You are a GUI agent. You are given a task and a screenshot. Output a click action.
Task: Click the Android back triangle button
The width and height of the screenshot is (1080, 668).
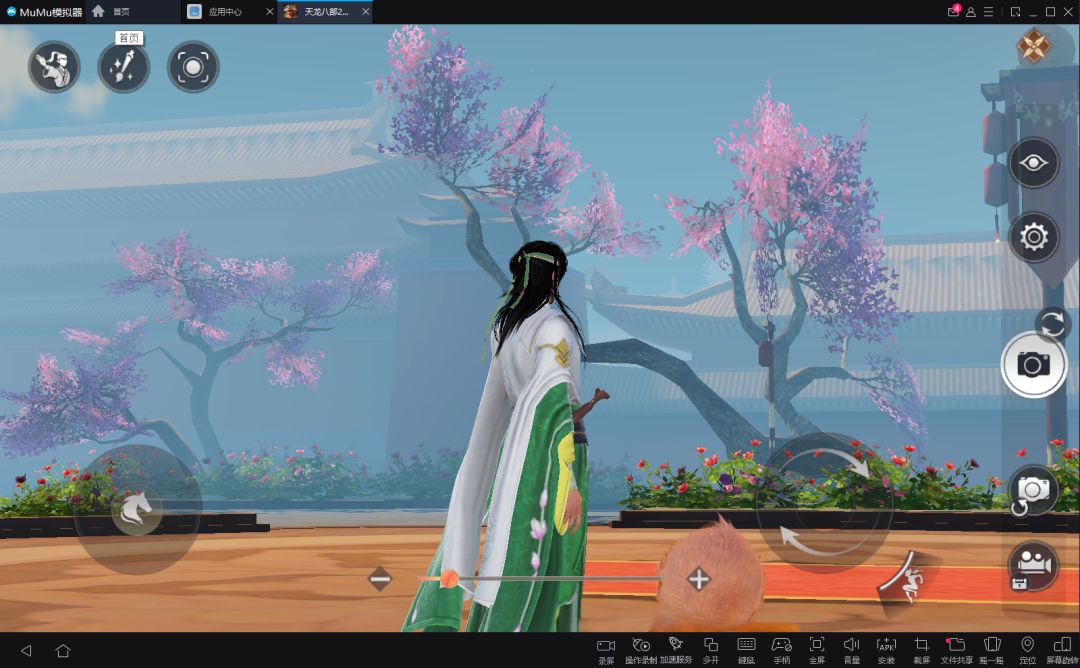coord(26,650)
